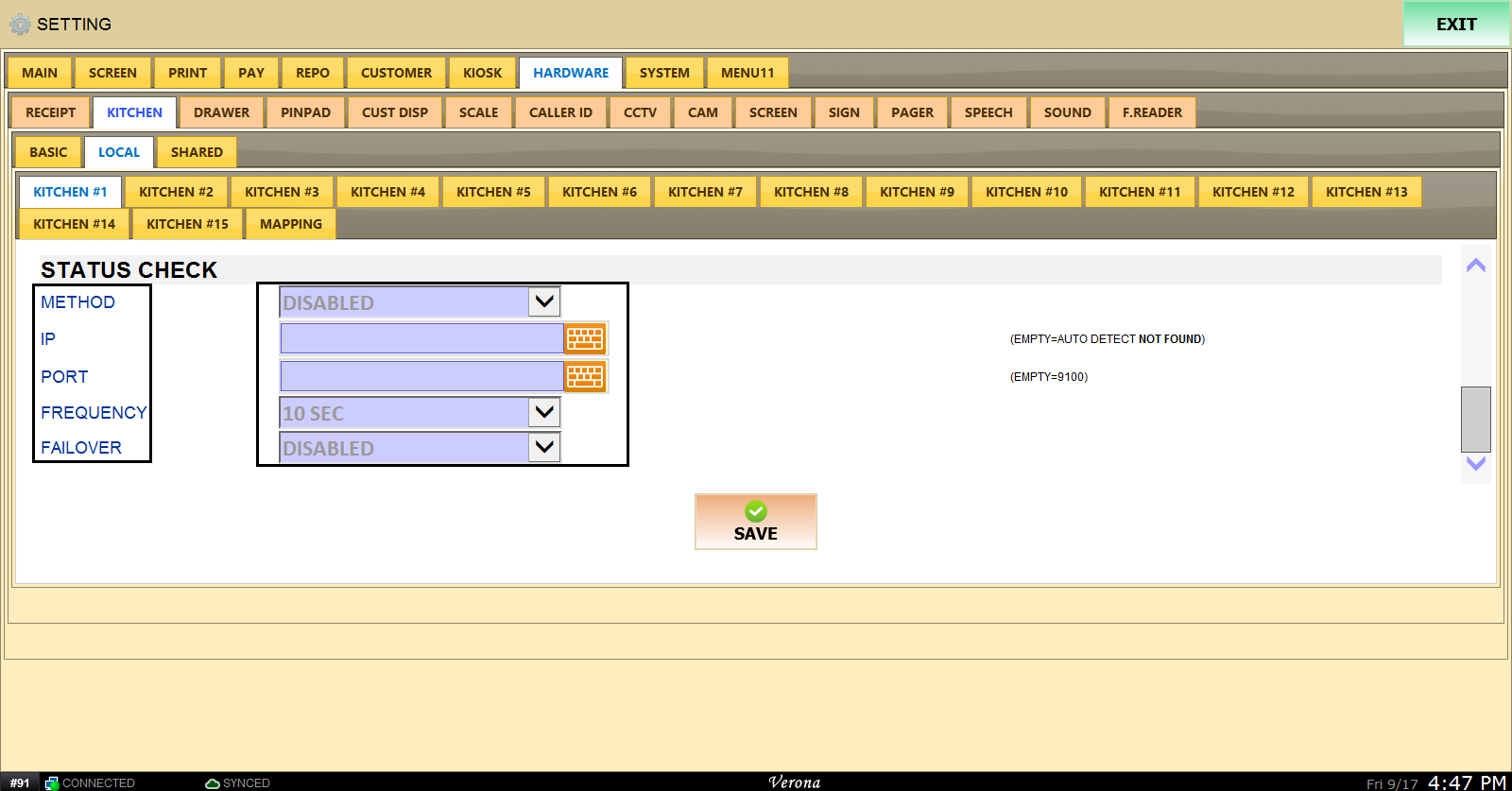Click the EXIT button
This screenshot has height=791, width=1512.
coord(1456,25)
